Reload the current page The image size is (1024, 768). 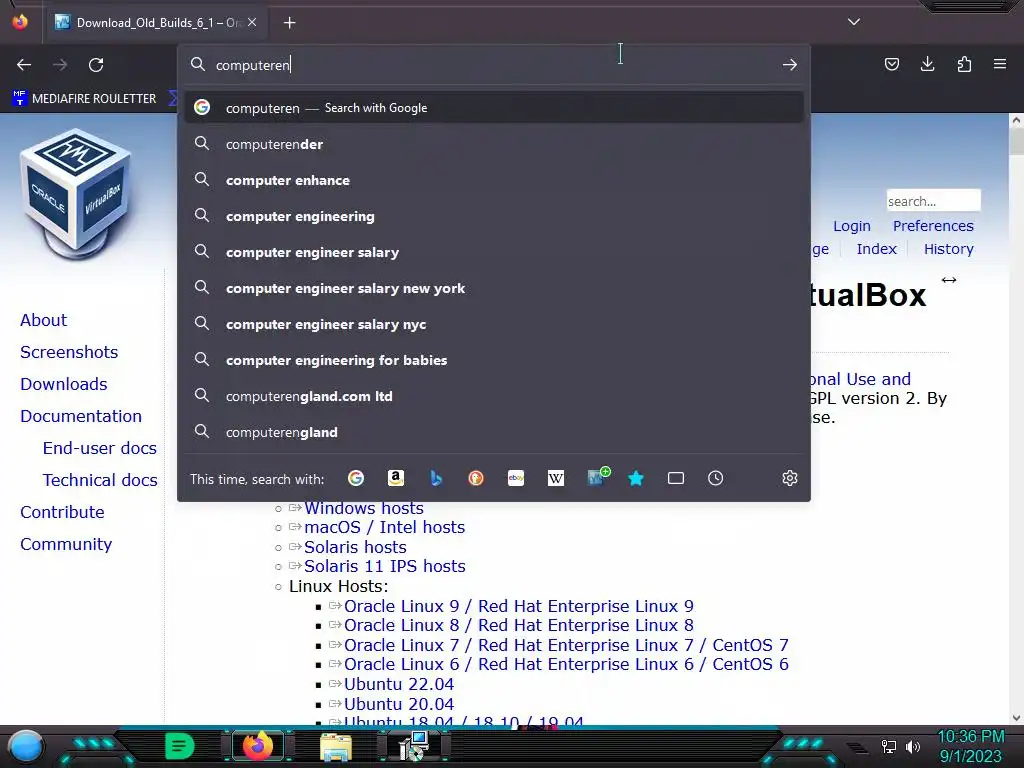[x=96, y=65]
